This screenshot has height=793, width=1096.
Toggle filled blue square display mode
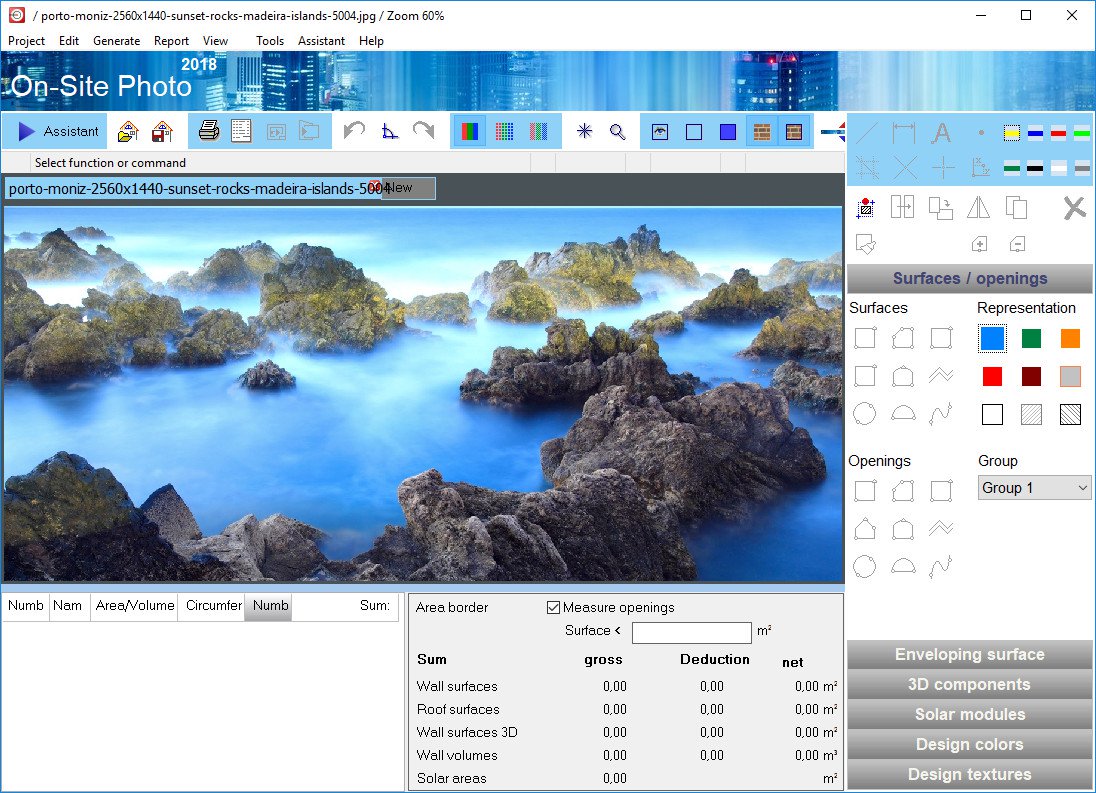tap(728, 131)
